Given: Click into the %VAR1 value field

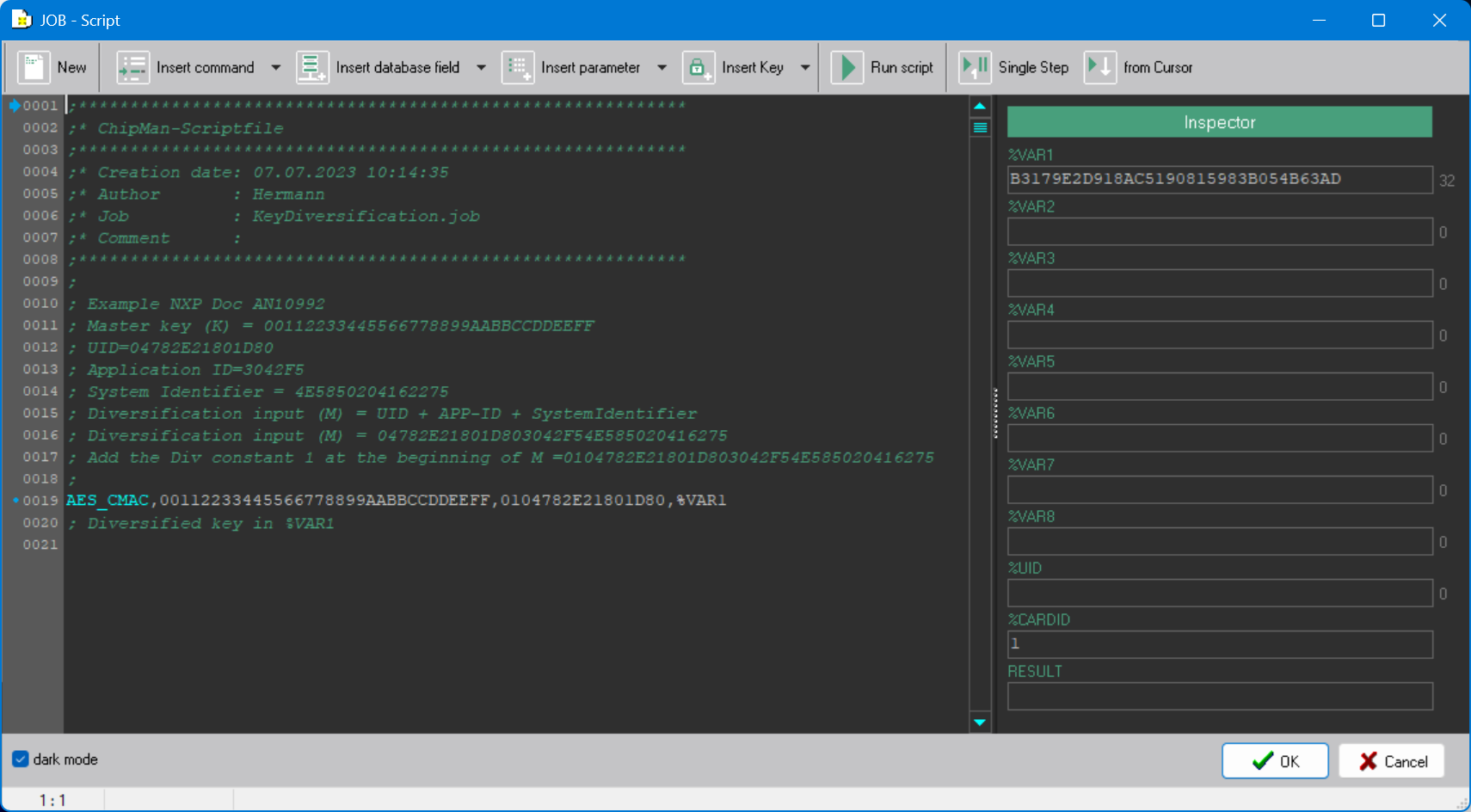Looking at the screenshot, I should click(1220, 179).
